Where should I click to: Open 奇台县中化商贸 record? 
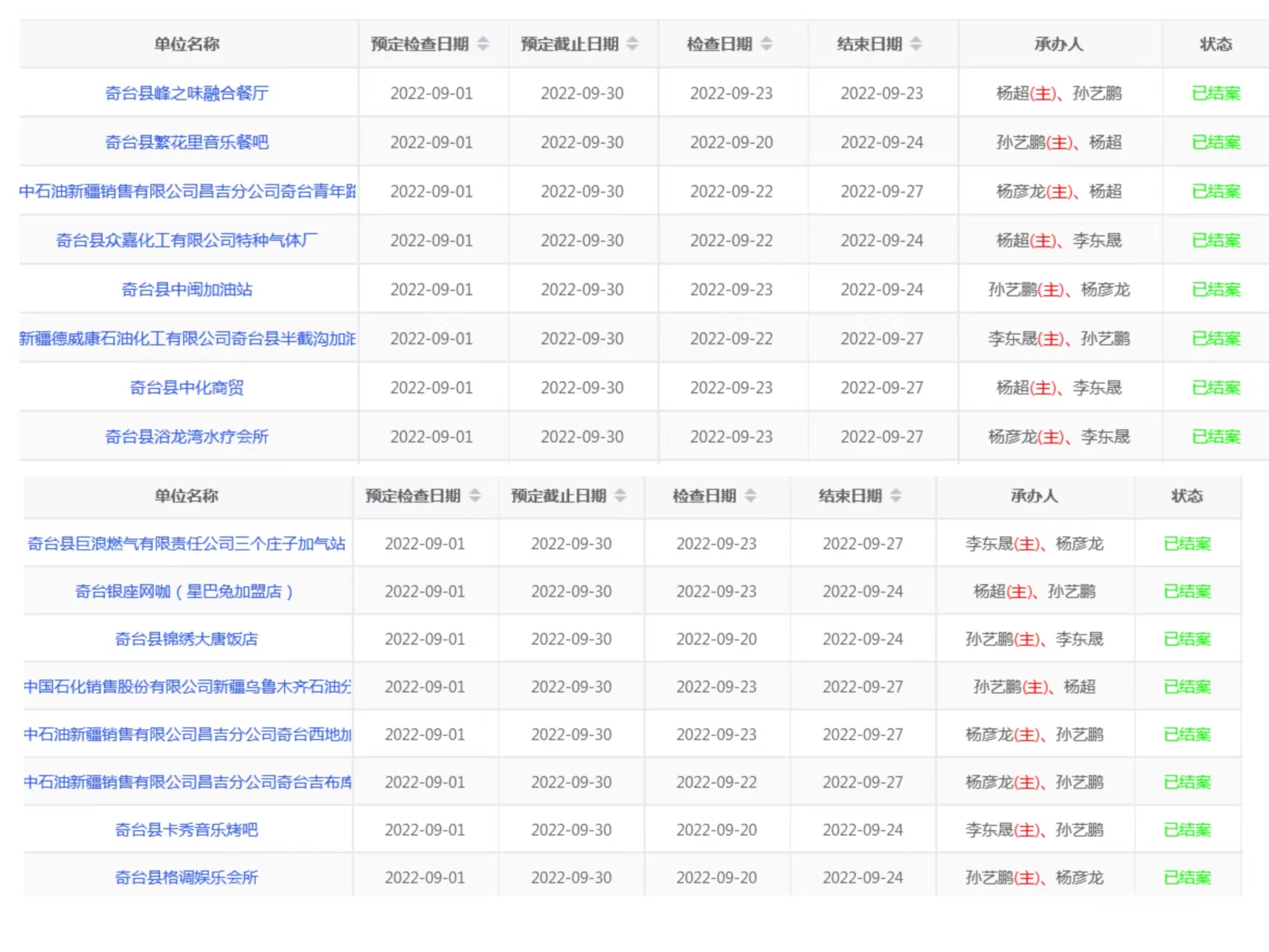point(187,387)
